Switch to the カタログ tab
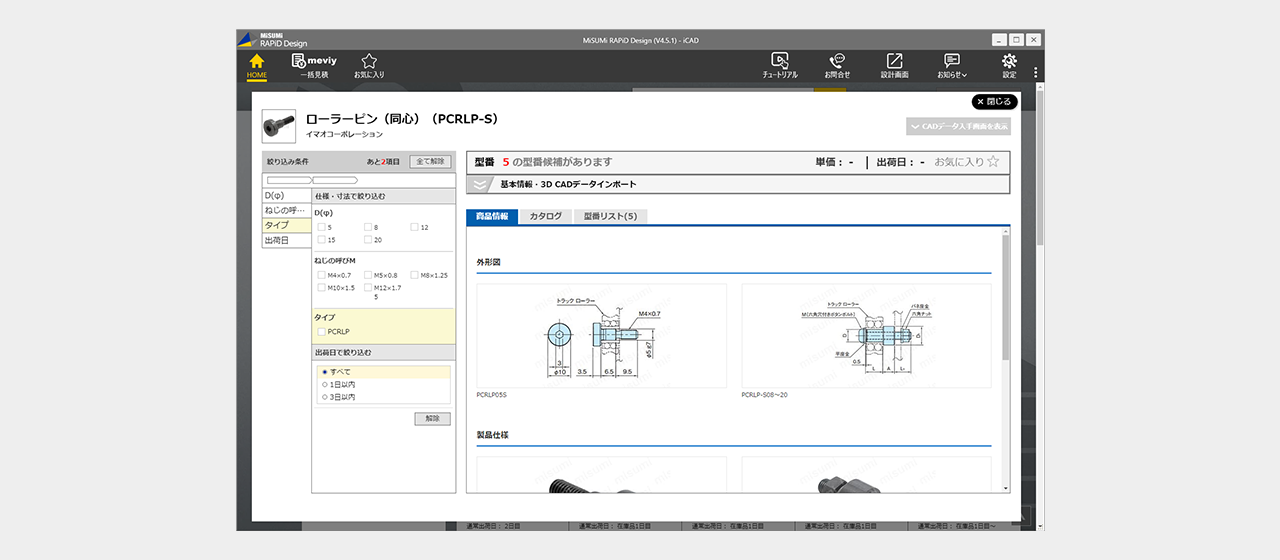The image size is (1280, 560). point(545,216)
